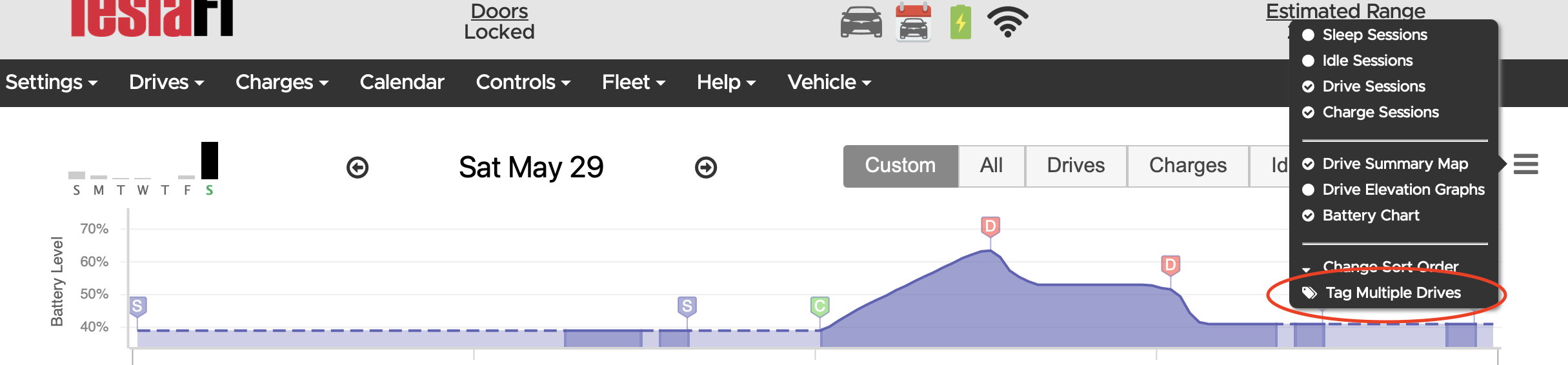Enable Idle Sessions option
The height and width of the screenshot is (365, 1568).
tap(1367, 61)
